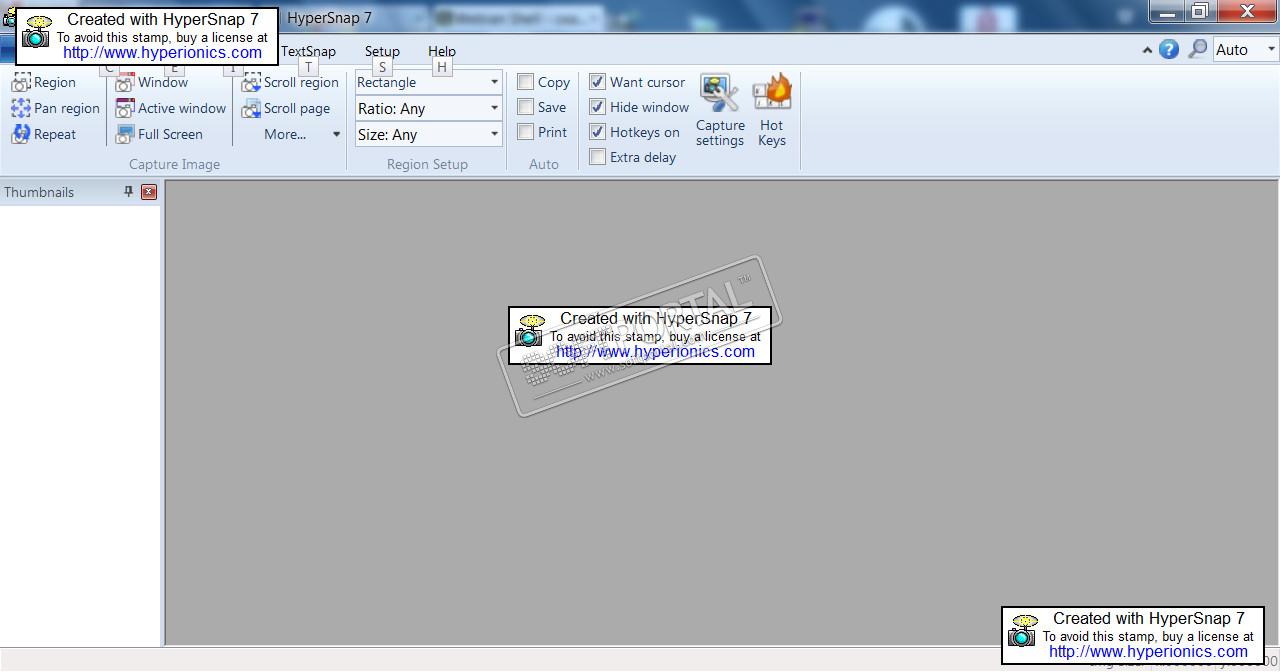Choose the Pan region capture tool
This screenshot has height=672, width=1280.
[x=55, y=108]
